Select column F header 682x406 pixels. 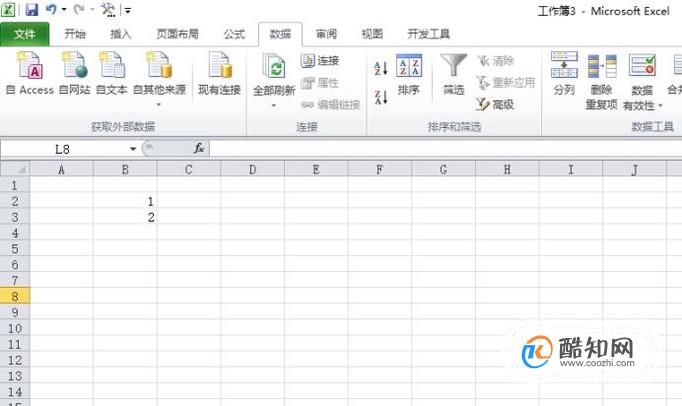pos(380,169)
